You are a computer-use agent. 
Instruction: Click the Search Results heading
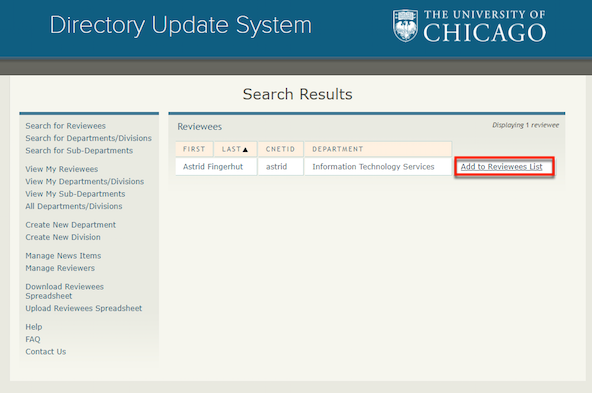click(x=298, y=94)
